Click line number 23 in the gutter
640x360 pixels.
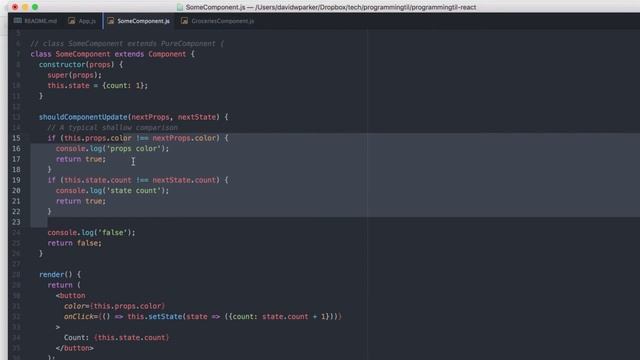point(16,222)
